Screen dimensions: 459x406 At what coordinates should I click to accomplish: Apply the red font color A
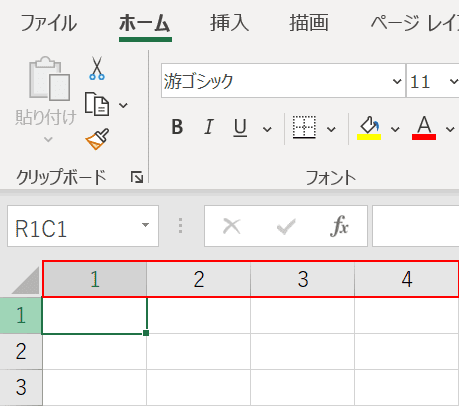point(424,128)
